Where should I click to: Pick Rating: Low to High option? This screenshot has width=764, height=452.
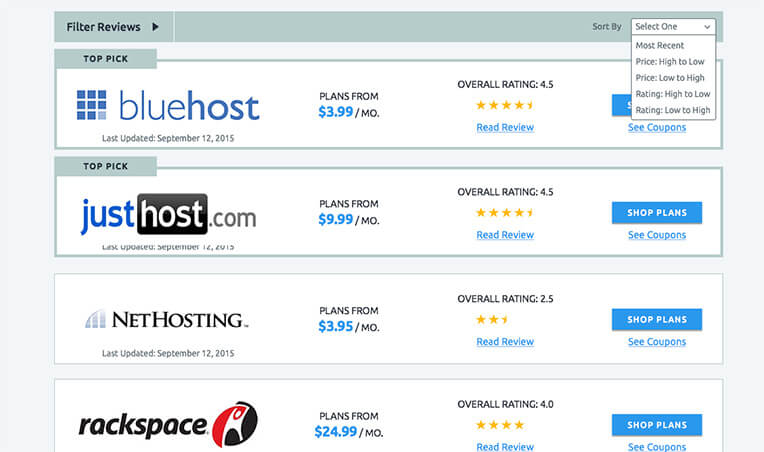click(x=673, y=110)
